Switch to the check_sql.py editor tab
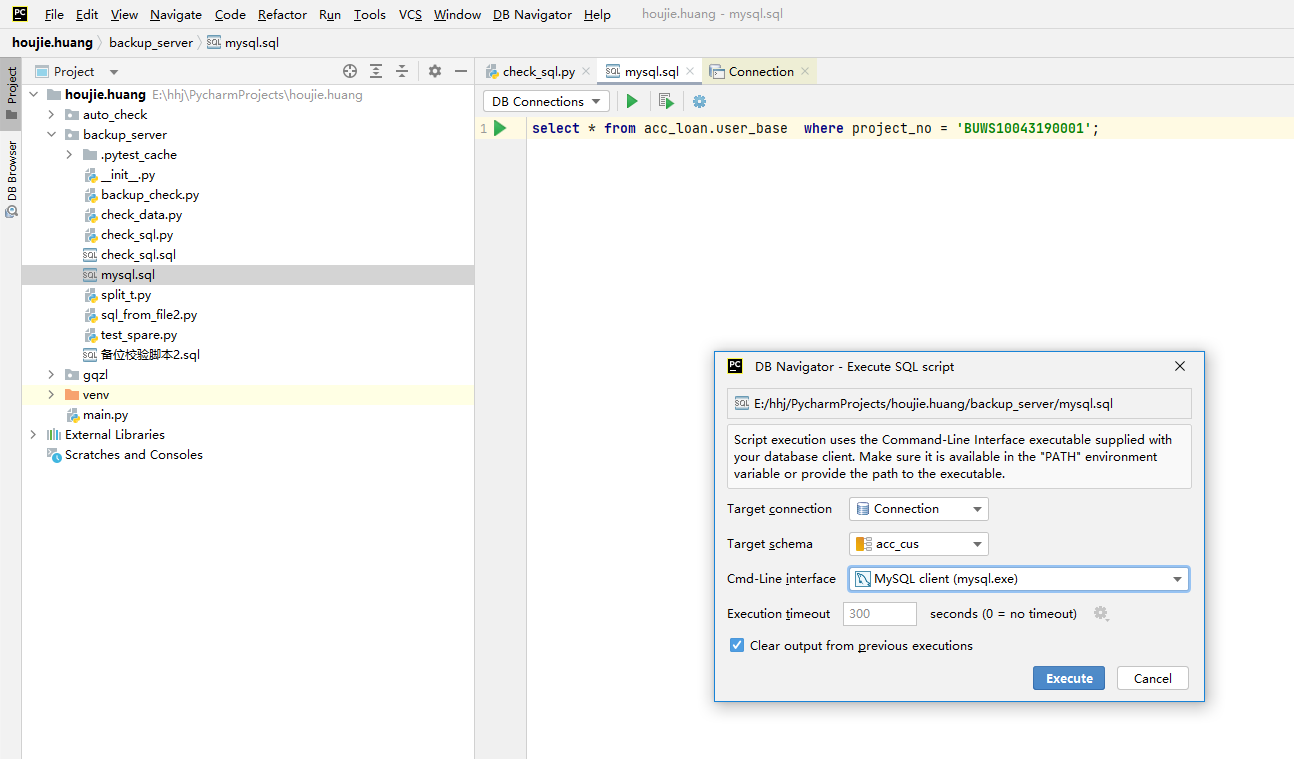1294x759 pixels. click(538, 71)
